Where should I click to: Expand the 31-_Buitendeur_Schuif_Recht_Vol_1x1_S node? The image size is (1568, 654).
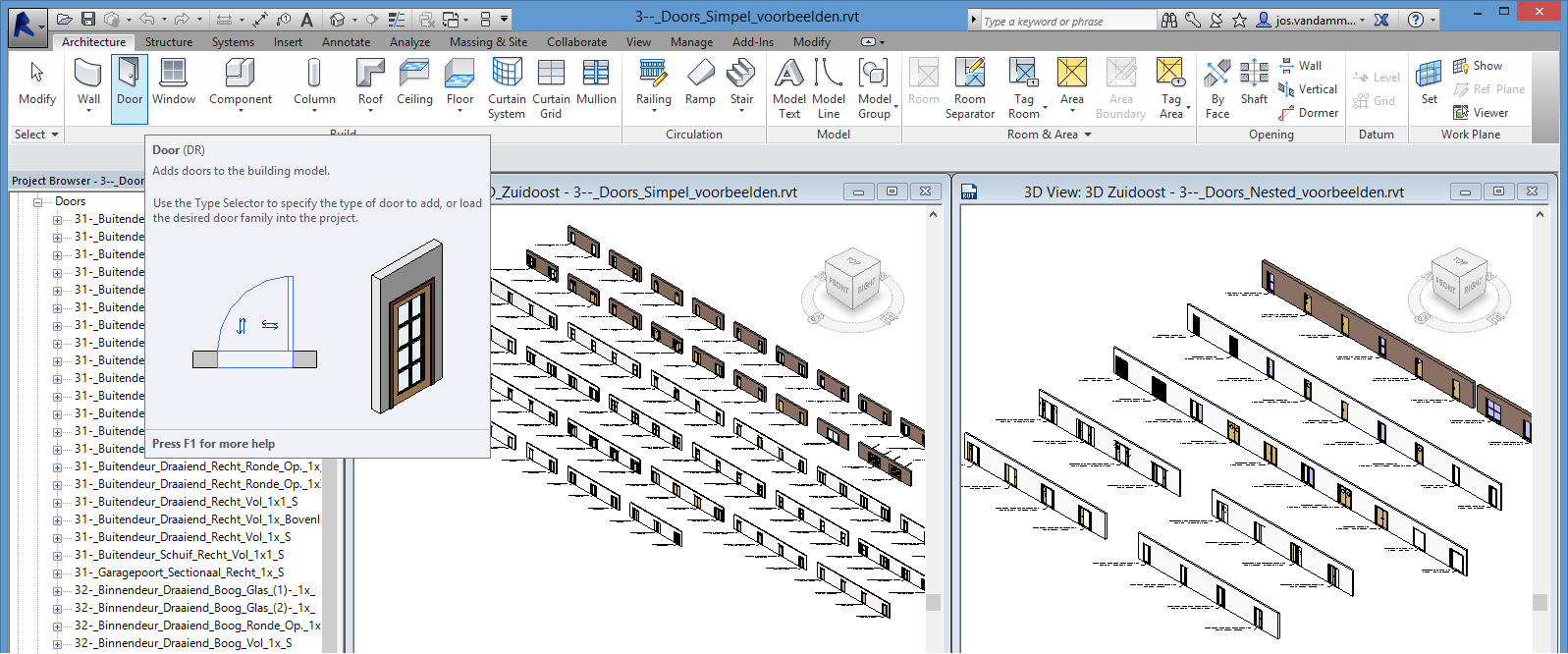pos(57,556)
